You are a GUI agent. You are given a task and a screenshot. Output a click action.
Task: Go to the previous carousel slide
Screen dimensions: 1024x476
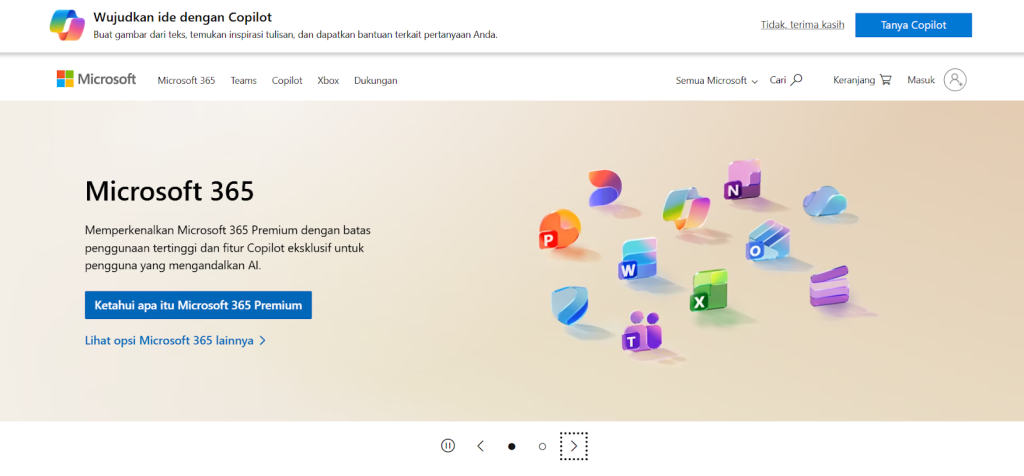click(481, 446)
